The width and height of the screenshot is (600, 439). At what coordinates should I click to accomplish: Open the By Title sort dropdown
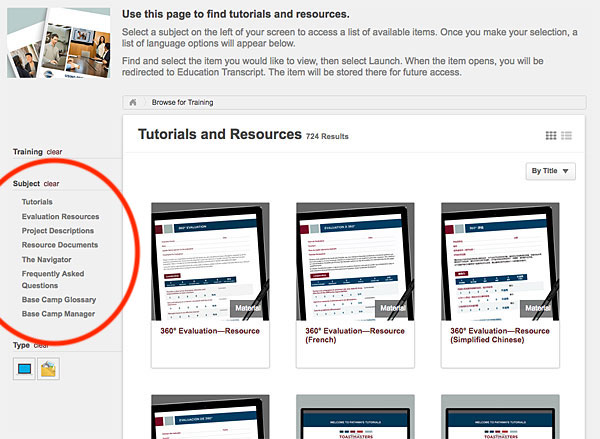(551, 172)
